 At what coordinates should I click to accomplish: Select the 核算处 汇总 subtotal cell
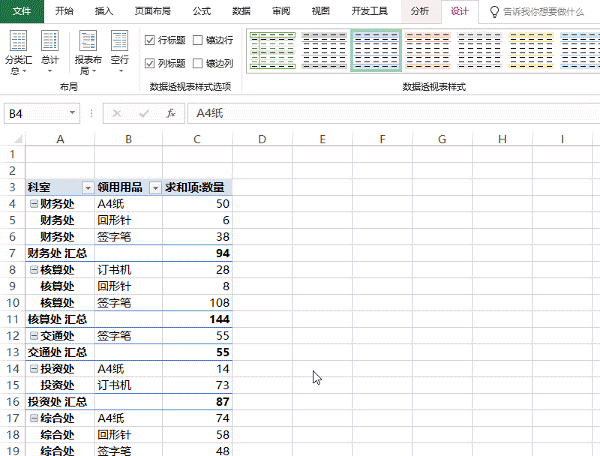coord(60,319)
